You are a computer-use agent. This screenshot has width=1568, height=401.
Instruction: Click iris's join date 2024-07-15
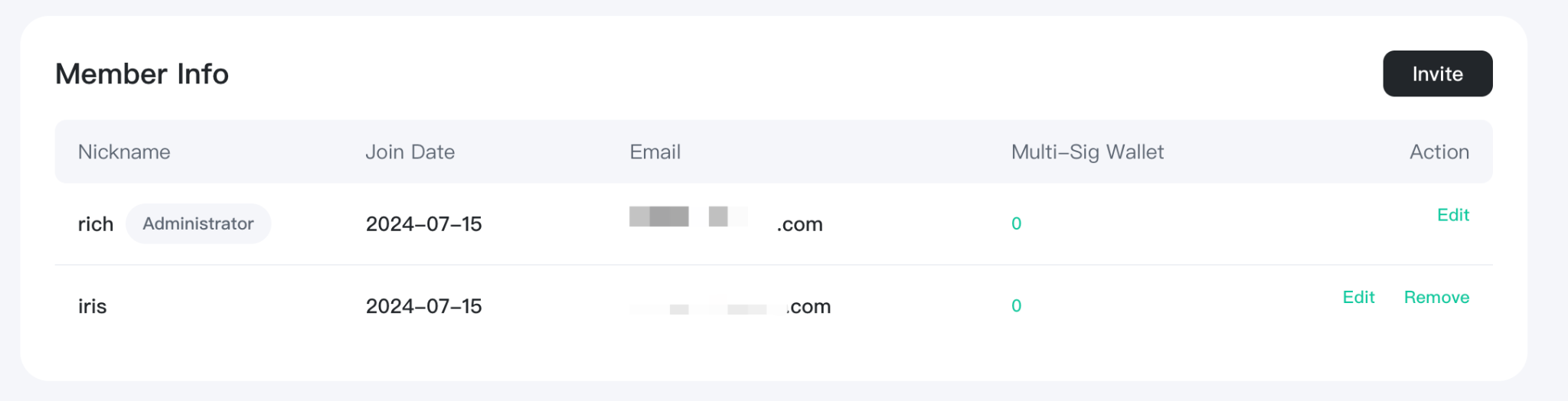pyautogui.click(x=423, y=306)
